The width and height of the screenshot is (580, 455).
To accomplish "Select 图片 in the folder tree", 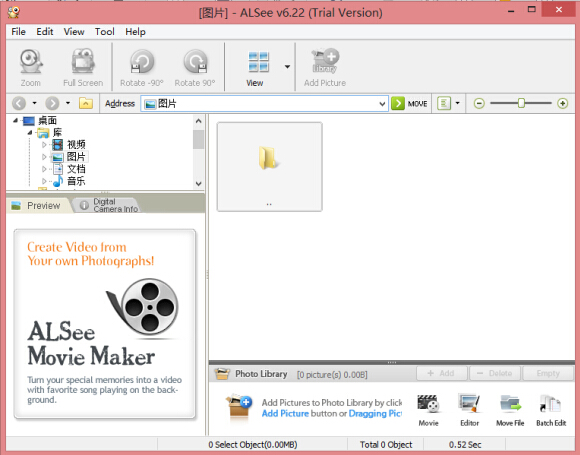I will point(76,157).
